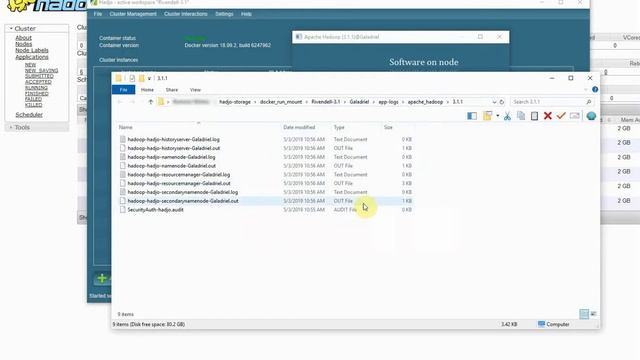Open the Home ribbon tab

[147, 90]
